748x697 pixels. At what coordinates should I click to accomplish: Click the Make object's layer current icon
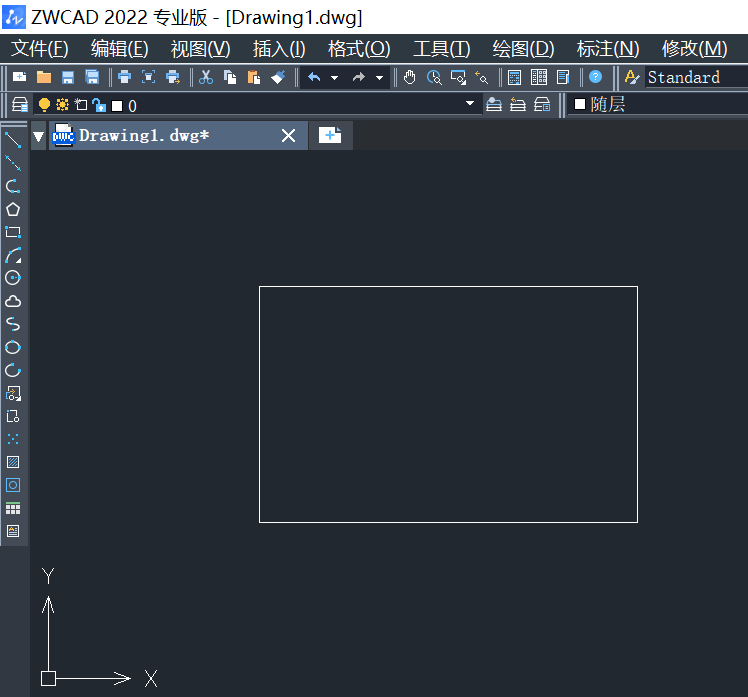pyautogui.click(x=494, y=104)
